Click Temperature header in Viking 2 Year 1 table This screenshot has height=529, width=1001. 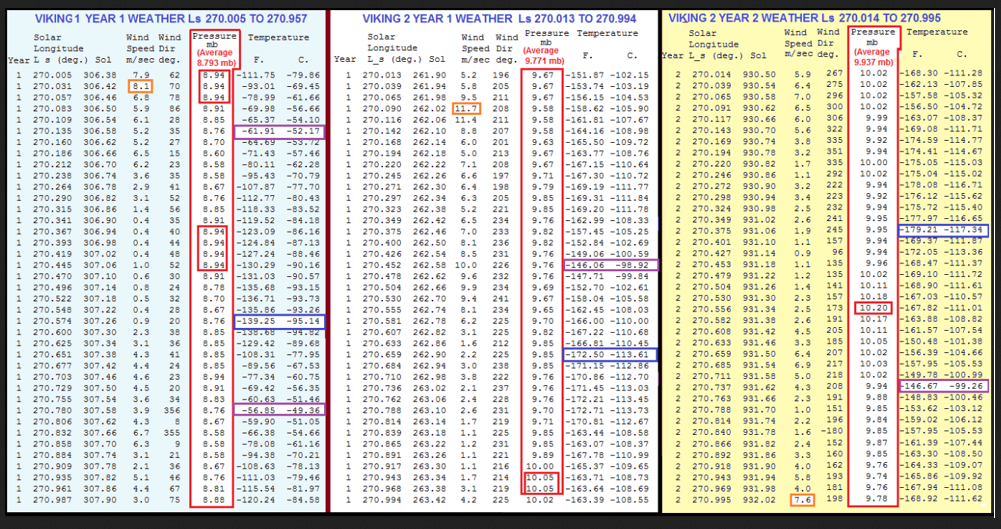tap(607, 33)
